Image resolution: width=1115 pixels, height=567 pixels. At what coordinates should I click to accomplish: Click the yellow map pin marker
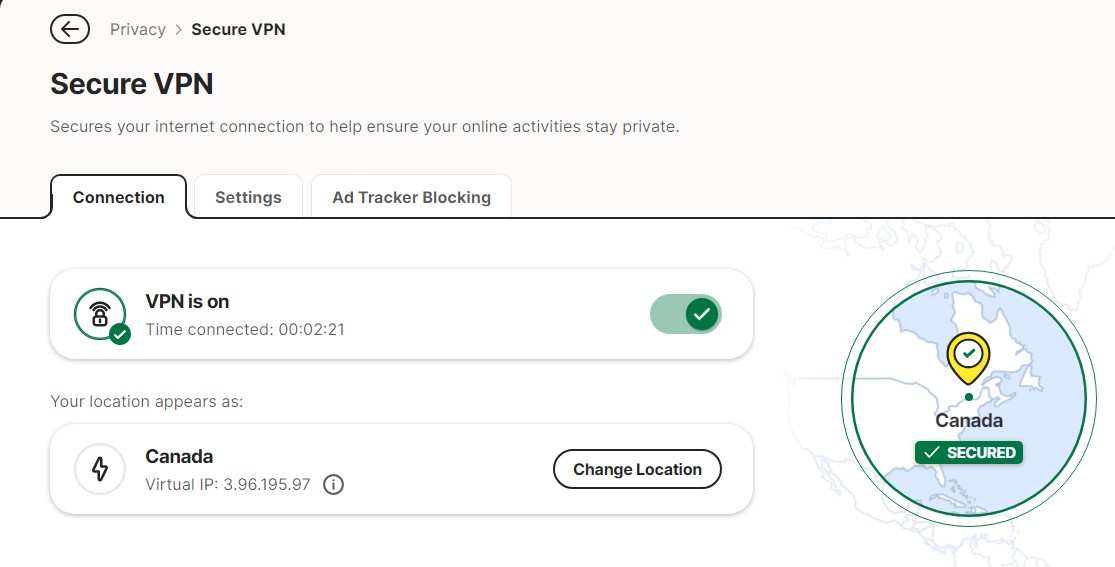pyautogui.click(x=968, y=357)
